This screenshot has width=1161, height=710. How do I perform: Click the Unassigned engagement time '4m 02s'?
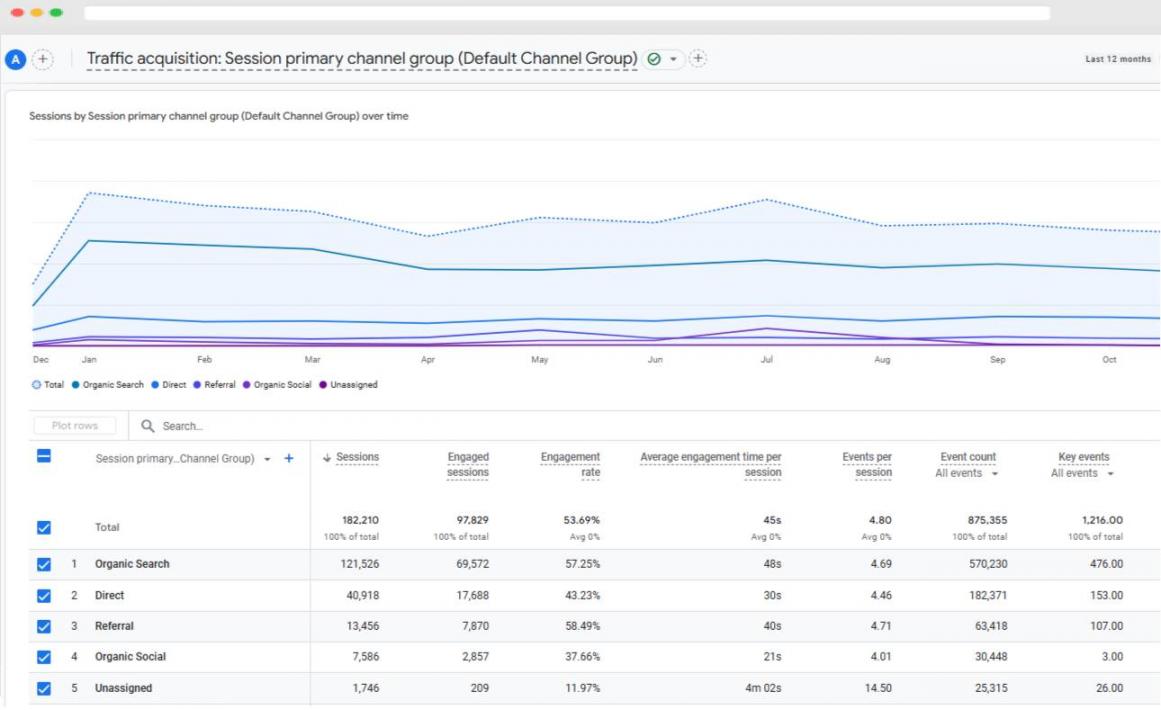(x=763, y=688)
